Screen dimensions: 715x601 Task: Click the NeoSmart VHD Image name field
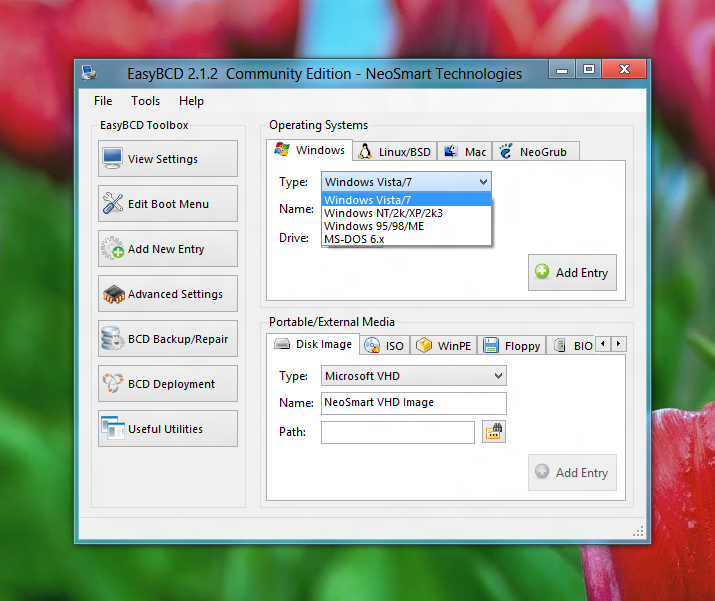[414, 403]
